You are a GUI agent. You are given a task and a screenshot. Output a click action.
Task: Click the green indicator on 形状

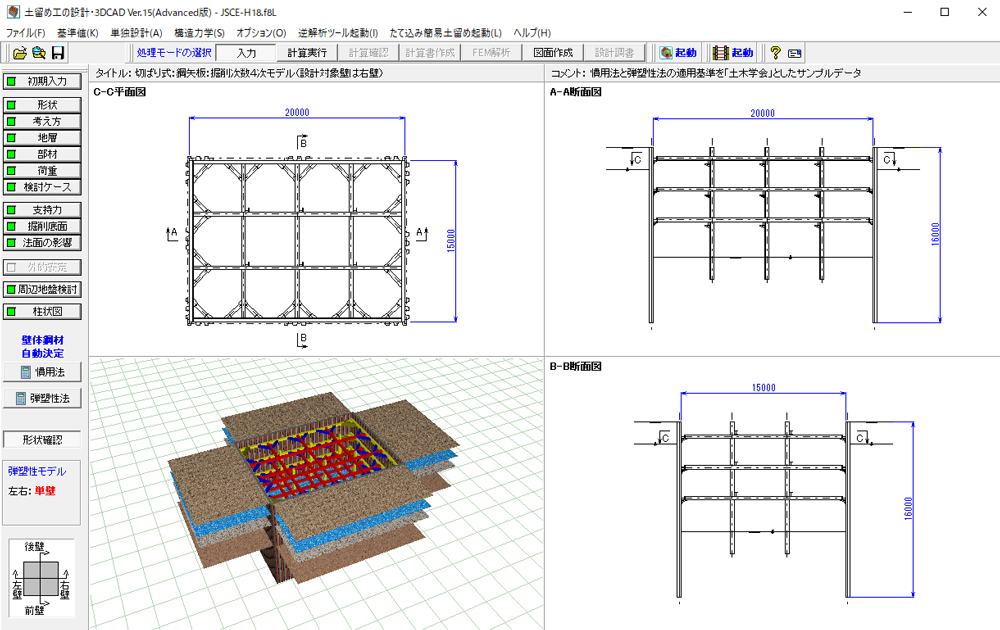tap(11, 105)
